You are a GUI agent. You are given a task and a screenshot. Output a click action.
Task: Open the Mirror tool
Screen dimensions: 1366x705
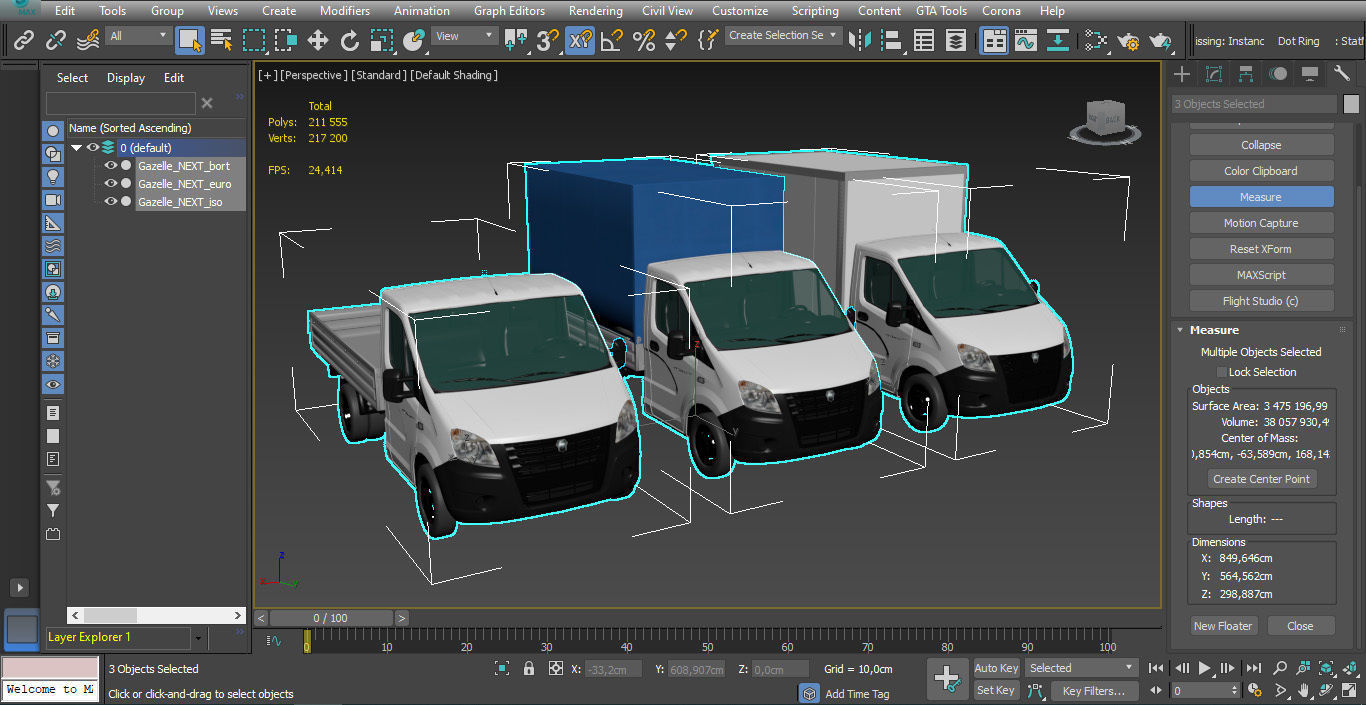click(859, 40)
